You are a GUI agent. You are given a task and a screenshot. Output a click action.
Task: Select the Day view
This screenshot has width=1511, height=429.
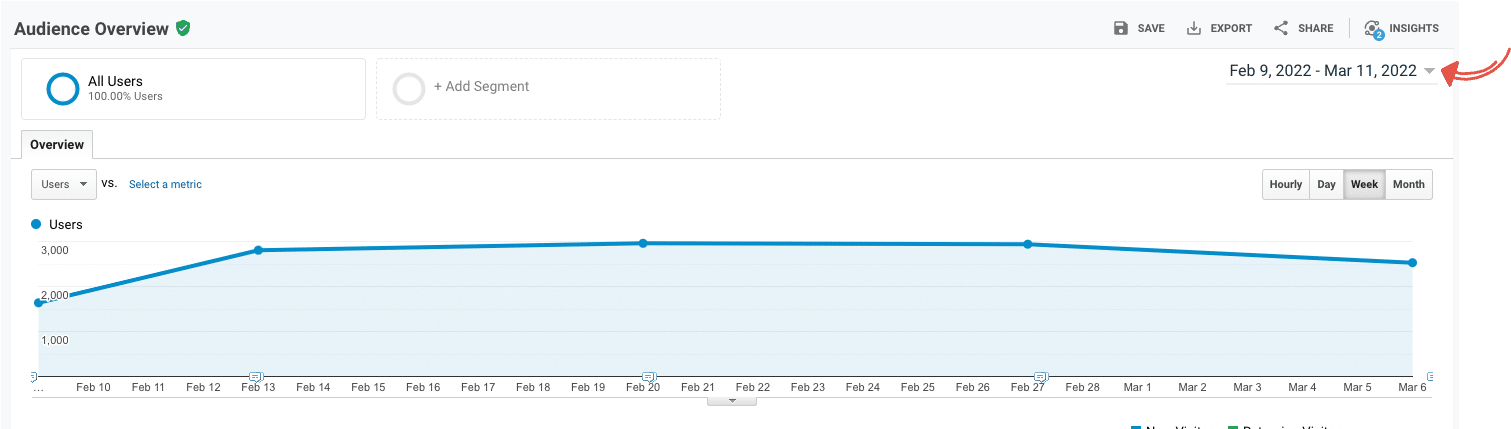pos(1326,184)
